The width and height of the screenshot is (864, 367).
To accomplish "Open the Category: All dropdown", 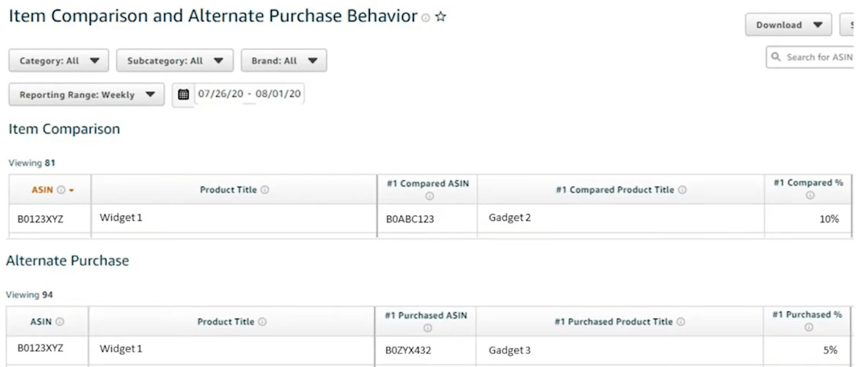I will [x=59, y=61].
